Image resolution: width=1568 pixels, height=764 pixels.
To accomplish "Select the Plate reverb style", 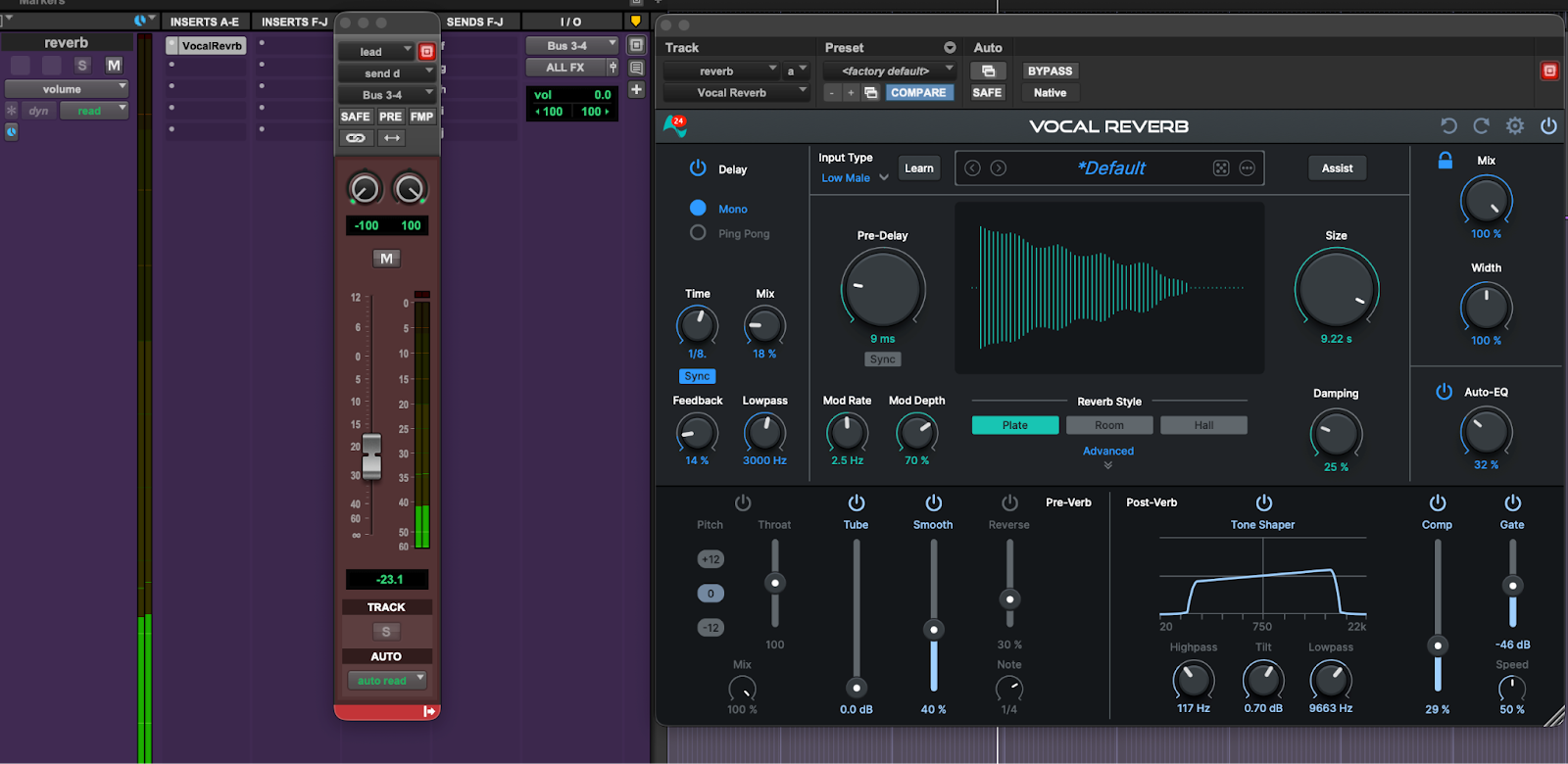I will click(1015, 425).
